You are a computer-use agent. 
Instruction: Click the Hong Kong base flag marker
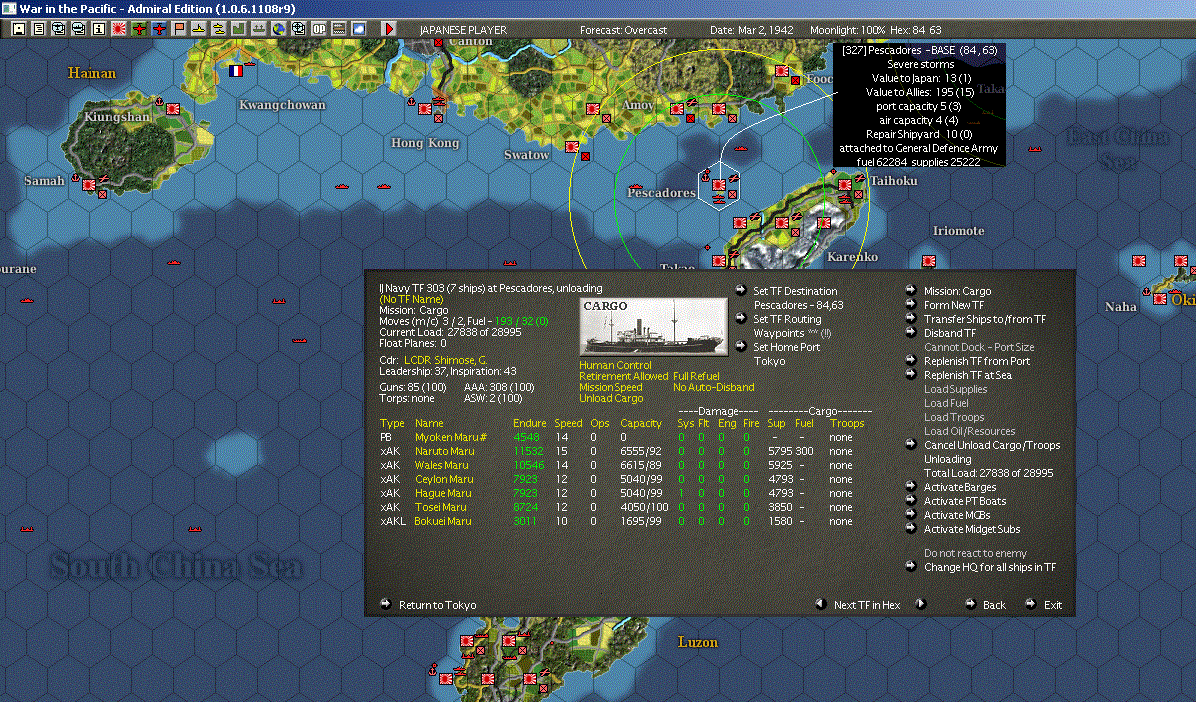425,109
